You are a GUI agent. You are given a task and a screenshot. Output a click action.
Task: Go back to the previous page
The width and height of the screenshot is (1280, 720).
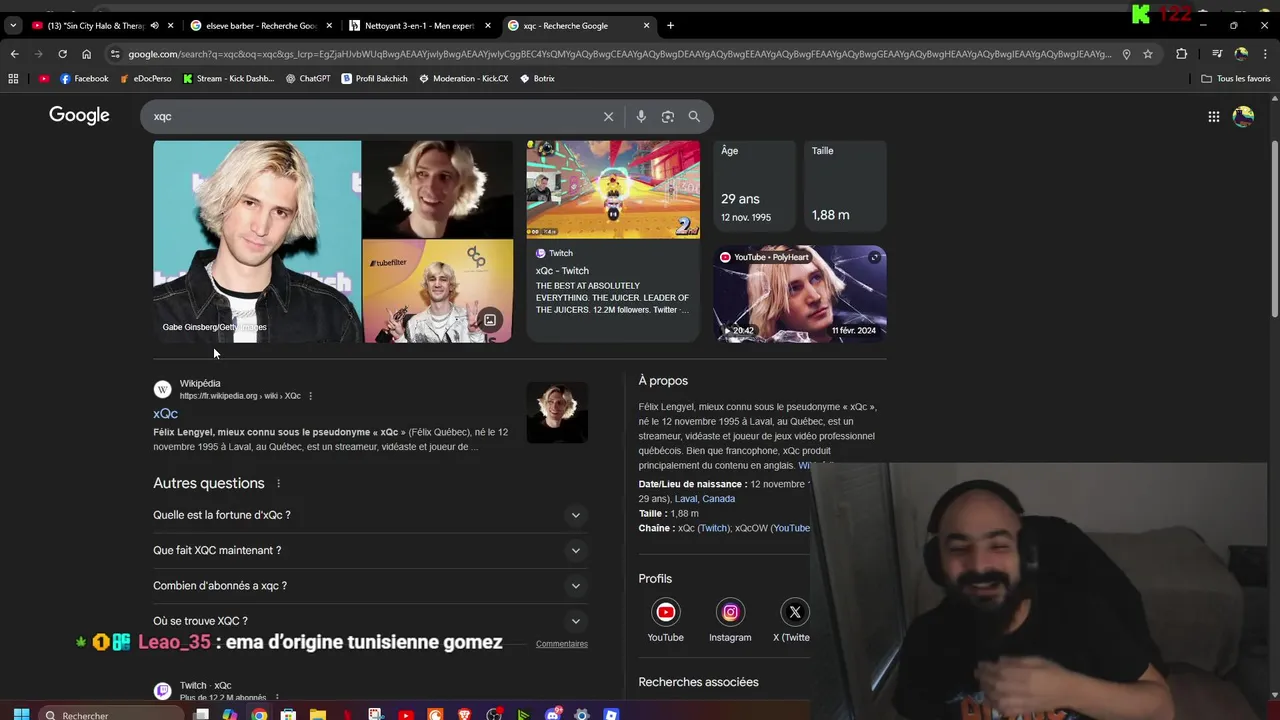click(14, 54)
